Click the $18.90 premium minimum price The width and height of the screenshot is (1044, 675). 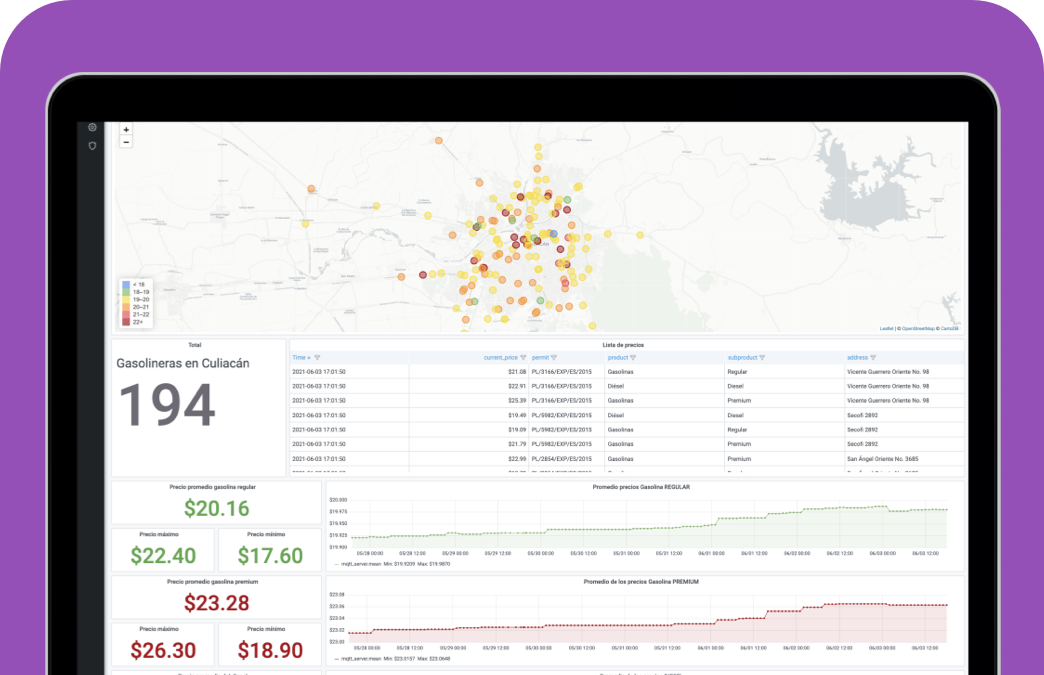click(270, 650)
